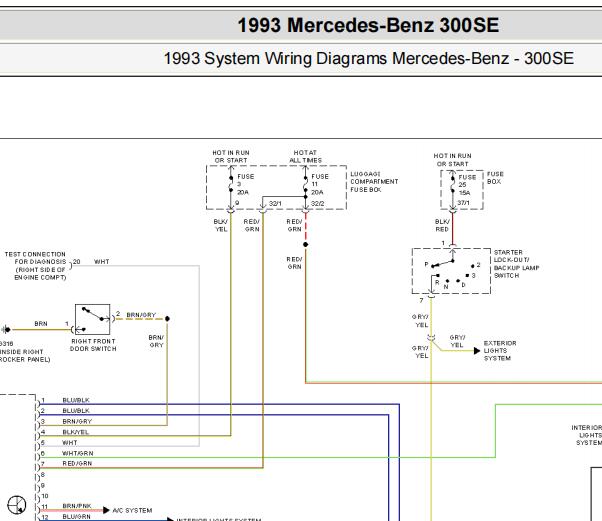Click the transistor symbol near pin 11
602x521 pixels.
click(x=17, y=505)
